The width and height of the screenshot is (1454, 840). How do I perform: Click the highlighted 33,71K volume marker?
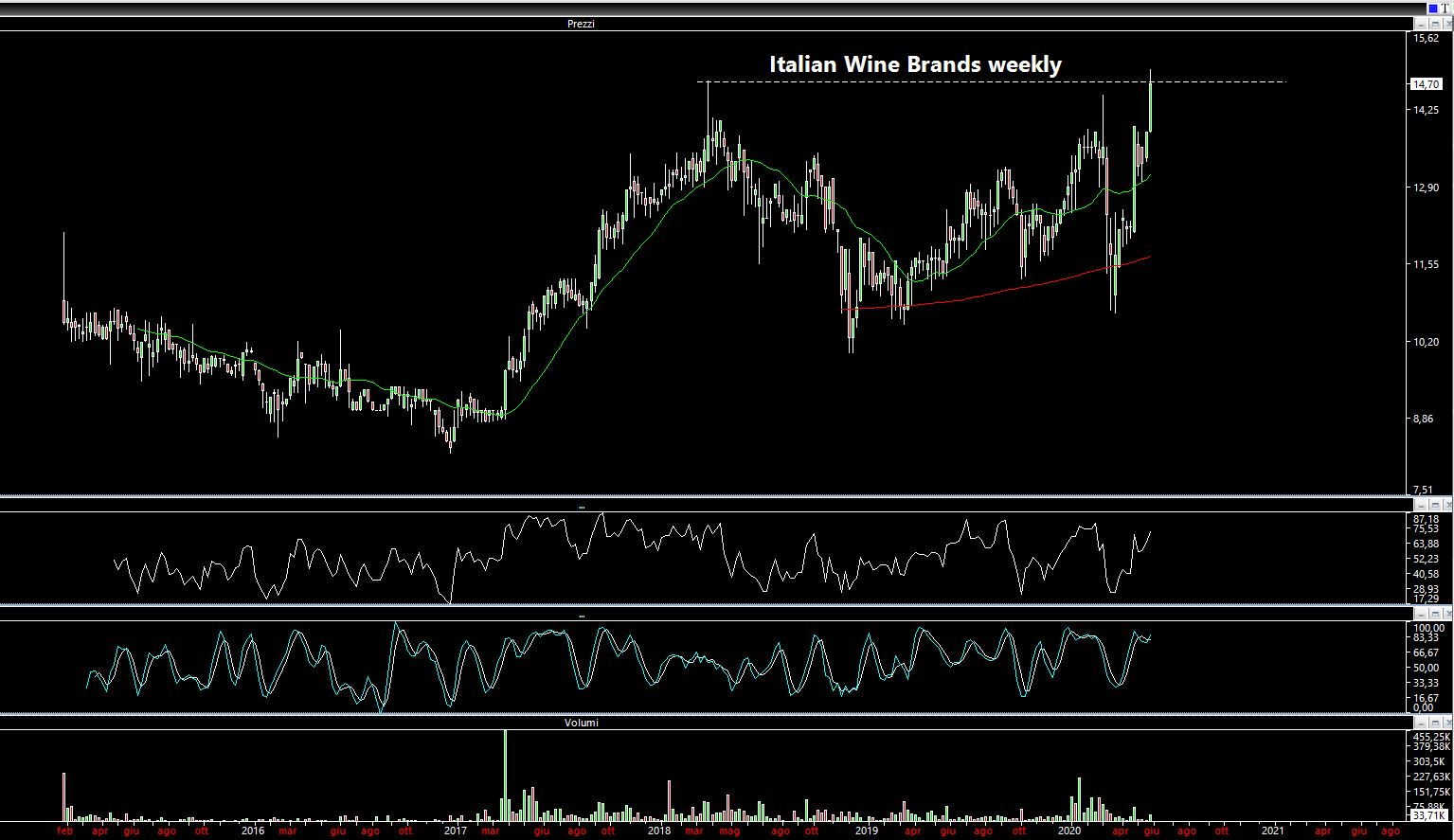tap(1428, 814)
